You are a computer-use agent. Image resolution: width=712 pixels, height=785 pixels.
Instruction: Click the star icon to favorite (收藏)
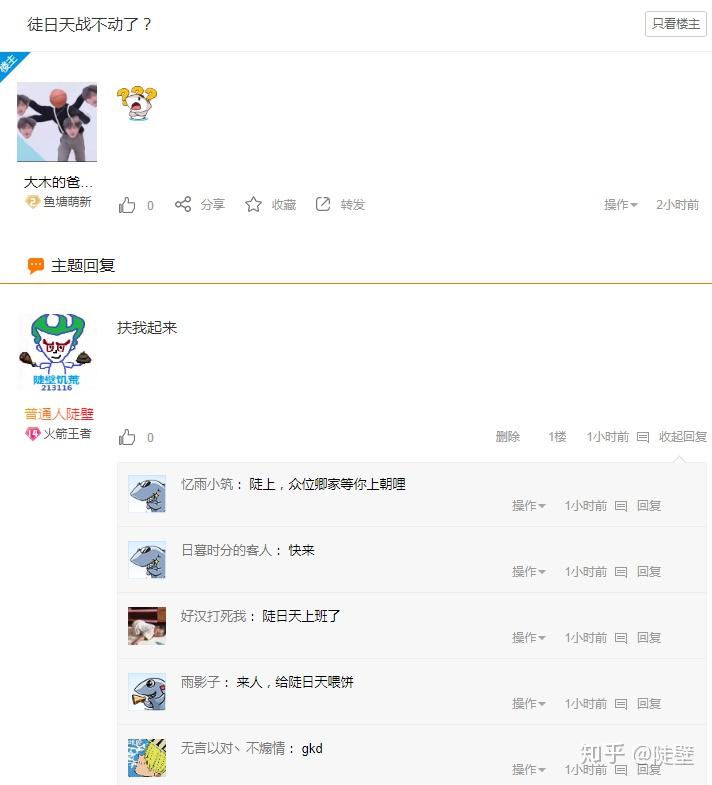(x=253, y=204)
